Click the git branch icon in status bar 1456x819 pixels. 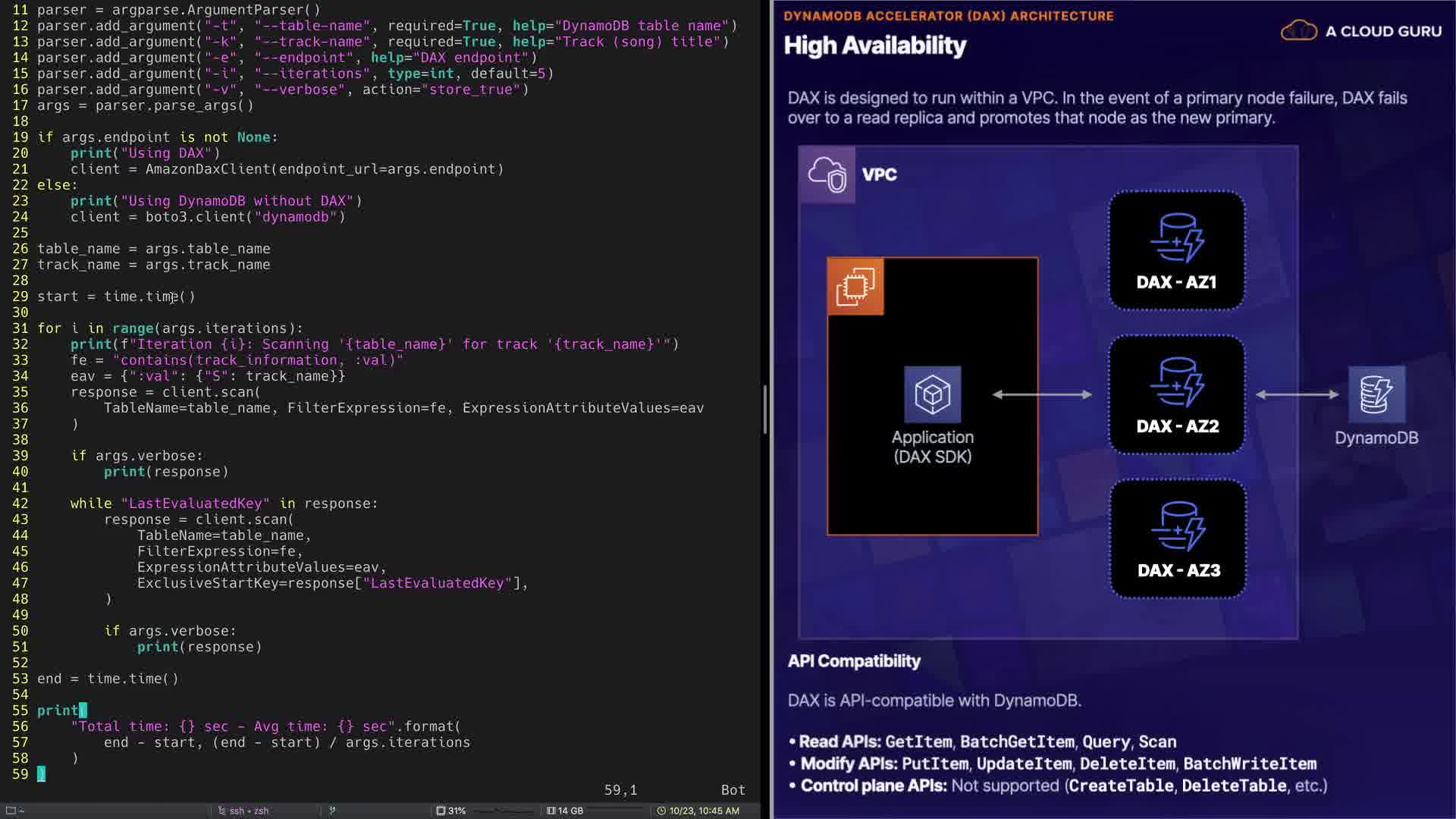(x=332, y=811)
